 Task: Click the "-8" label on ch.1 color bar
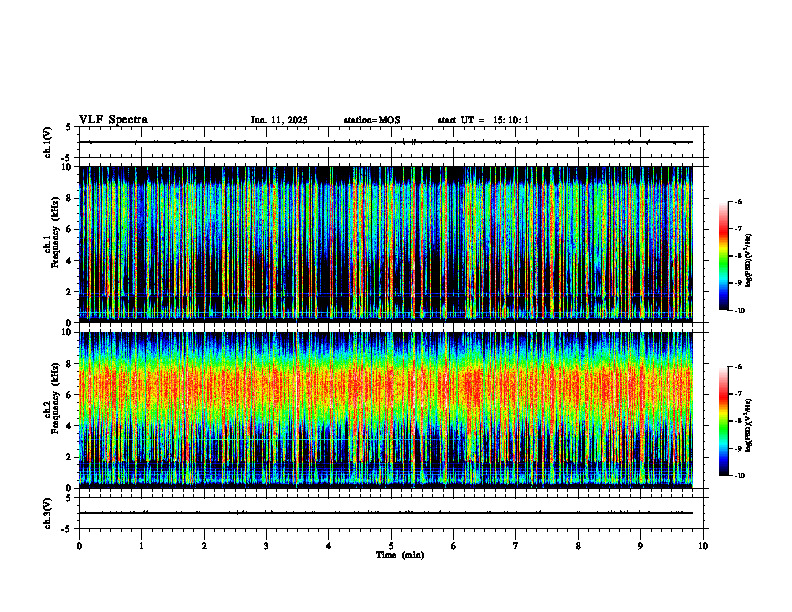click(738, 256)
